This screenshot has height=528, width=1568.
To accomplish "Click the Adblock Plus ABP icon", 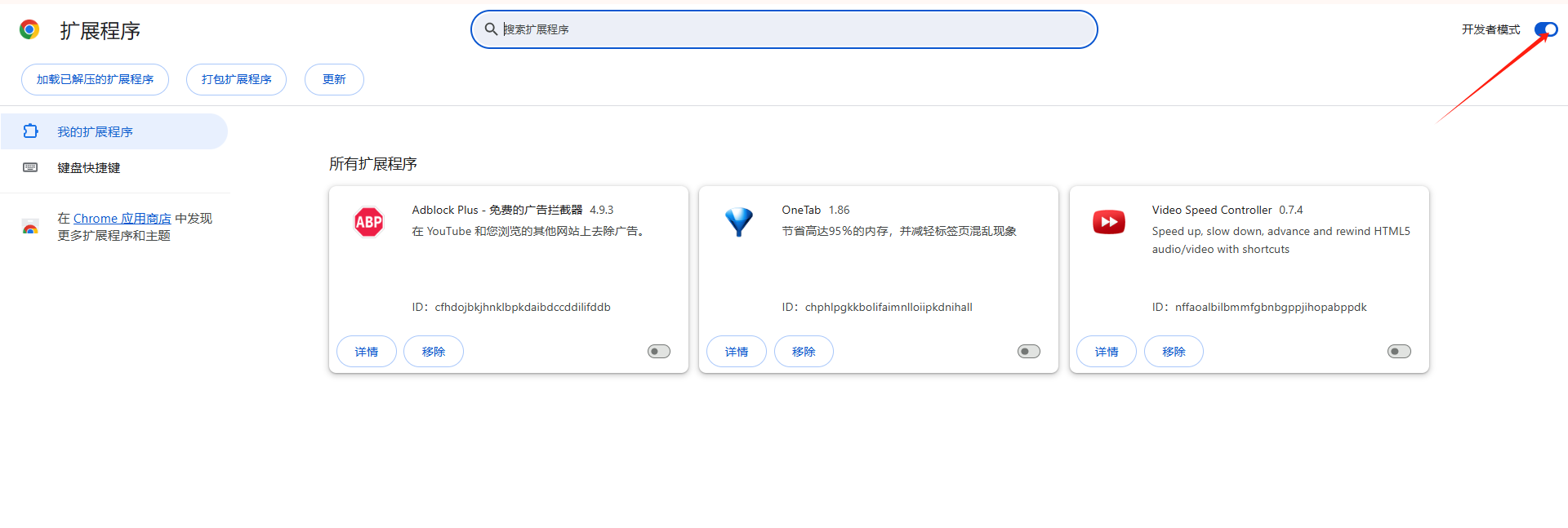I will click(369, 222).
